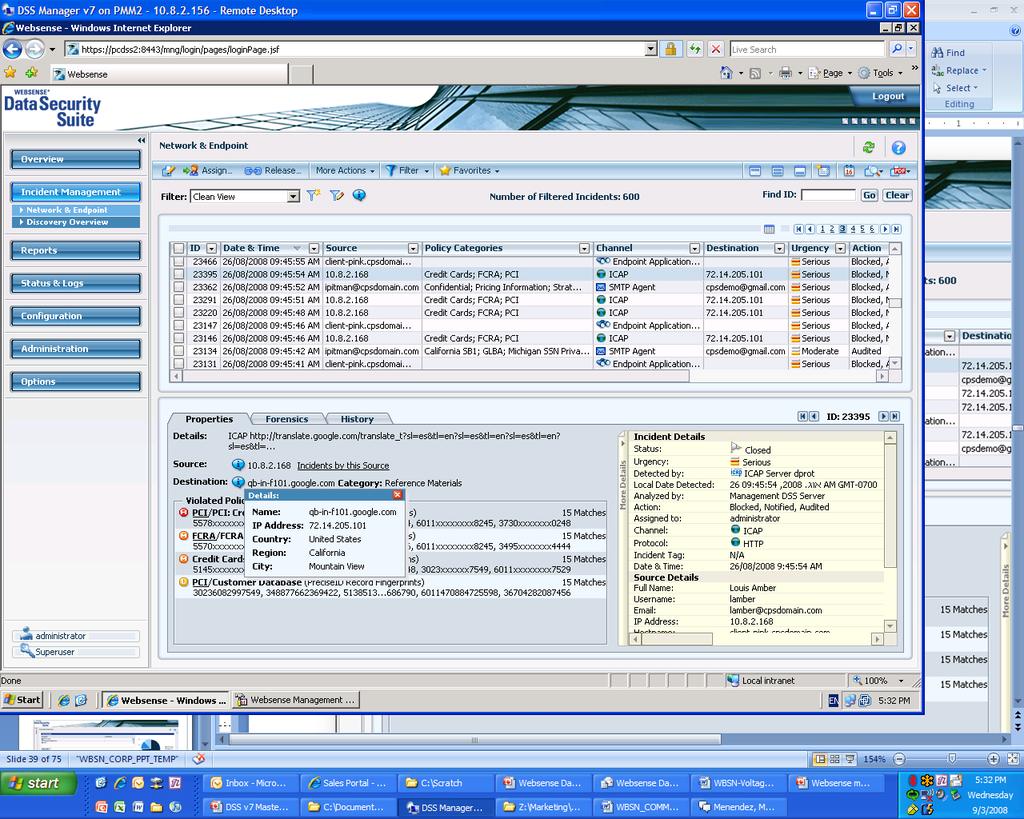Check the box for incident 23220

coord(178,313)
